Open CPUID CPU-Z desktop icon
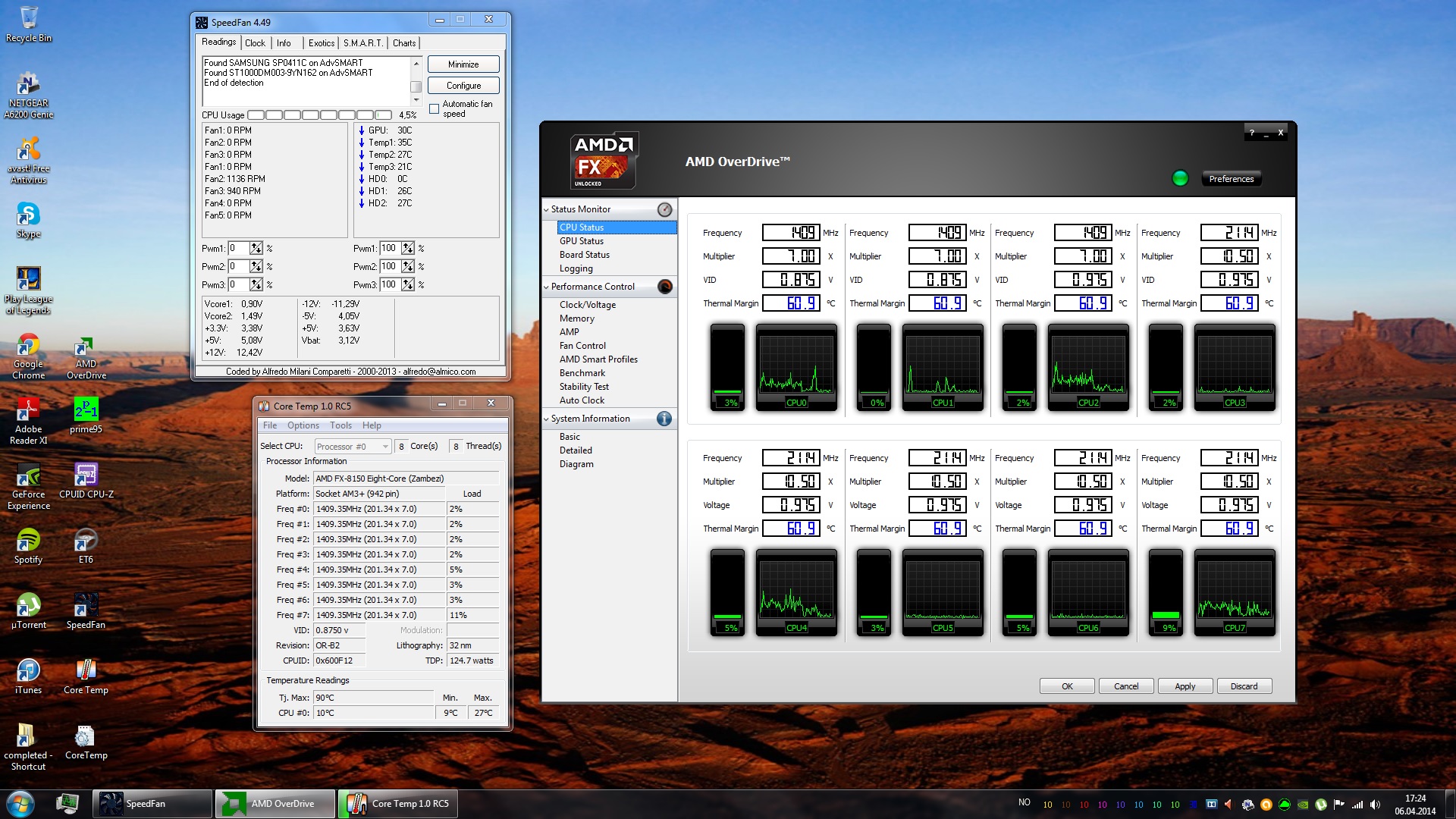This screenshot has height=819, width=1456. [86, 481]
